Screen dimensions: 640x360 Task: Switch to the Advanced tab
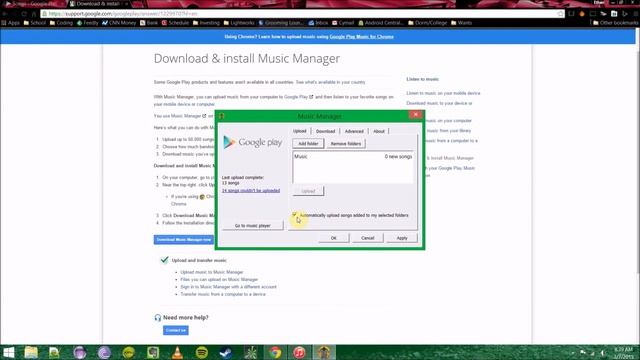click(354, 131)
